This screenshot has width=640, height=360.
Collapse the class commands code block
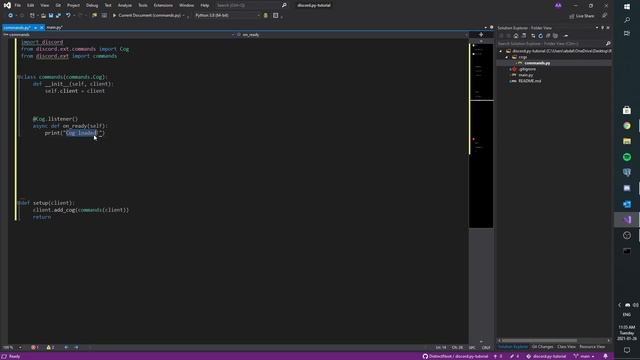[18, 77]
